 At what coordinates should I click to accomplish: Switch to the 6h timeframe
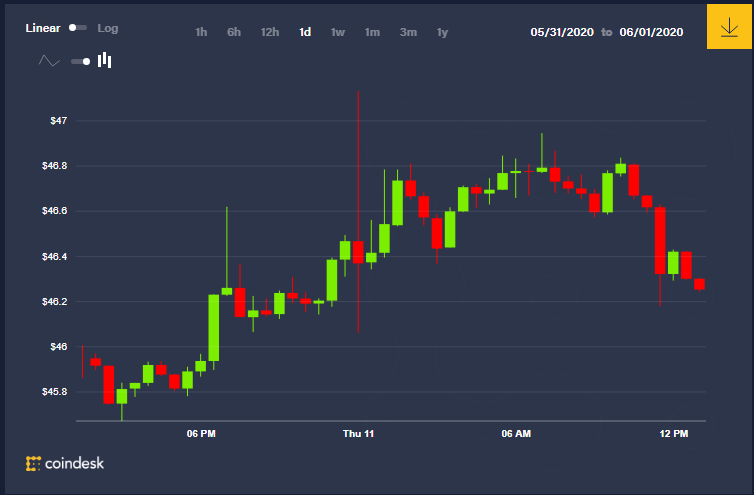(x=234, y=32)
